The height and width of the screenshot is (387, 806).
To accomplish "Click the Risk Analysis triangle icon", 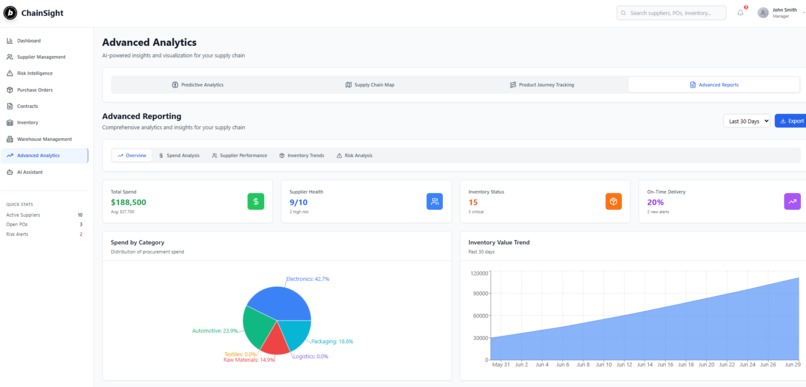I will [x=339, y=155].
